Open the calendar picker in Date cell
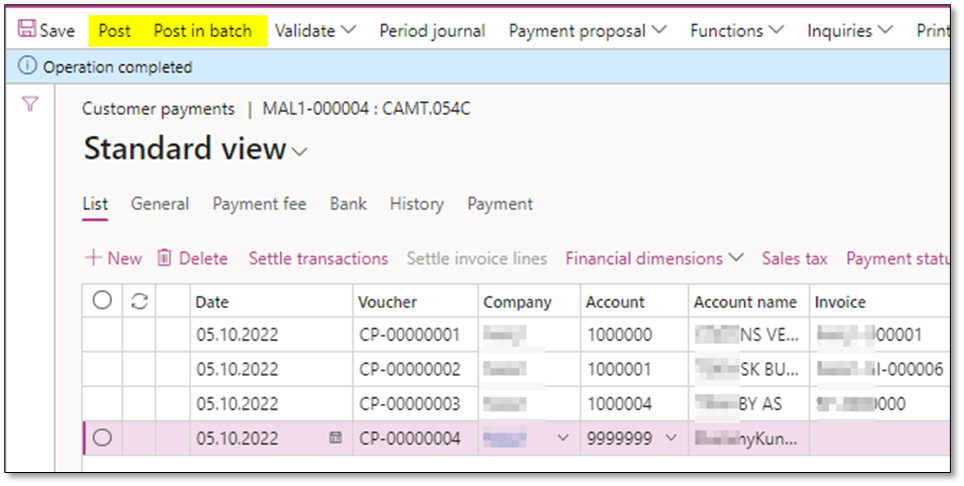964x486 pixels. (x=335, y=437)
